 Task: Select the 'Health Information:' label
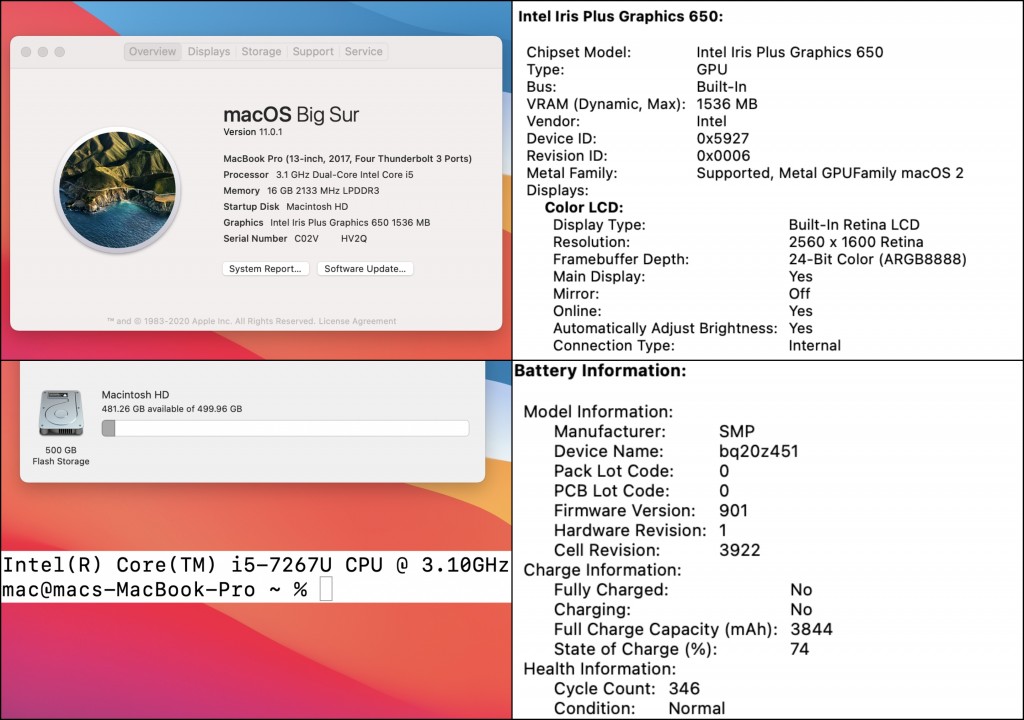pos(600,669)
